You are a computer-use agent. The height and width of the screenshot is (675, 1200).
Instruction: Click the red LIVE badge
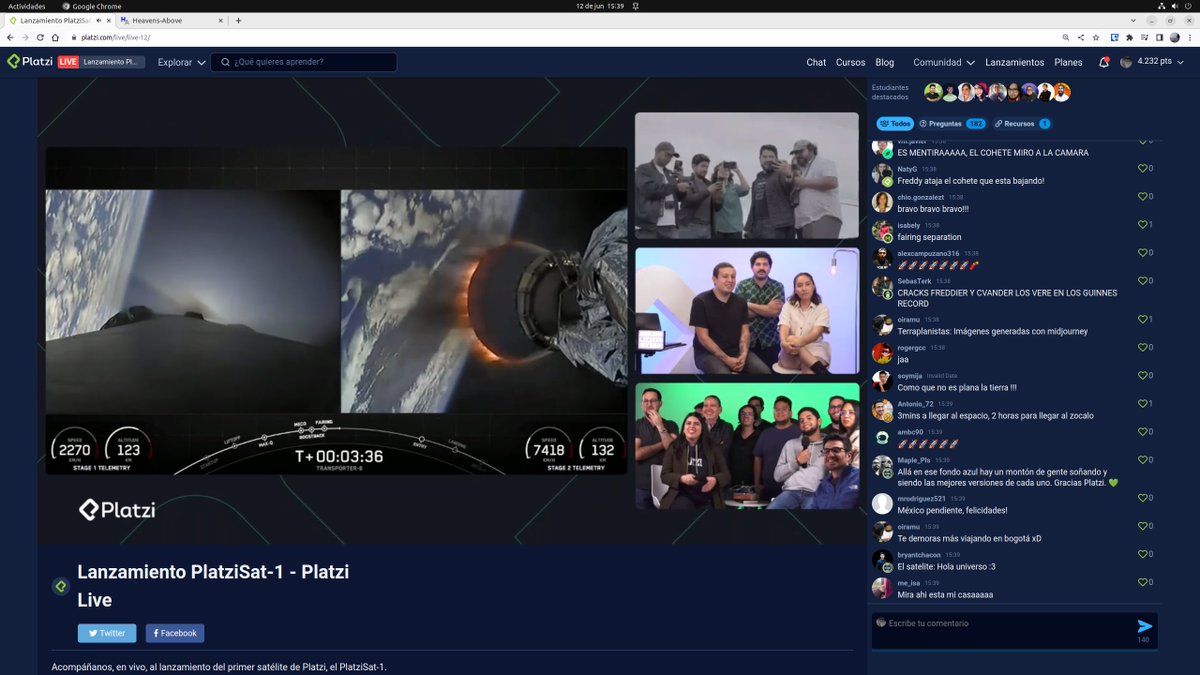[x=68, y=62]
